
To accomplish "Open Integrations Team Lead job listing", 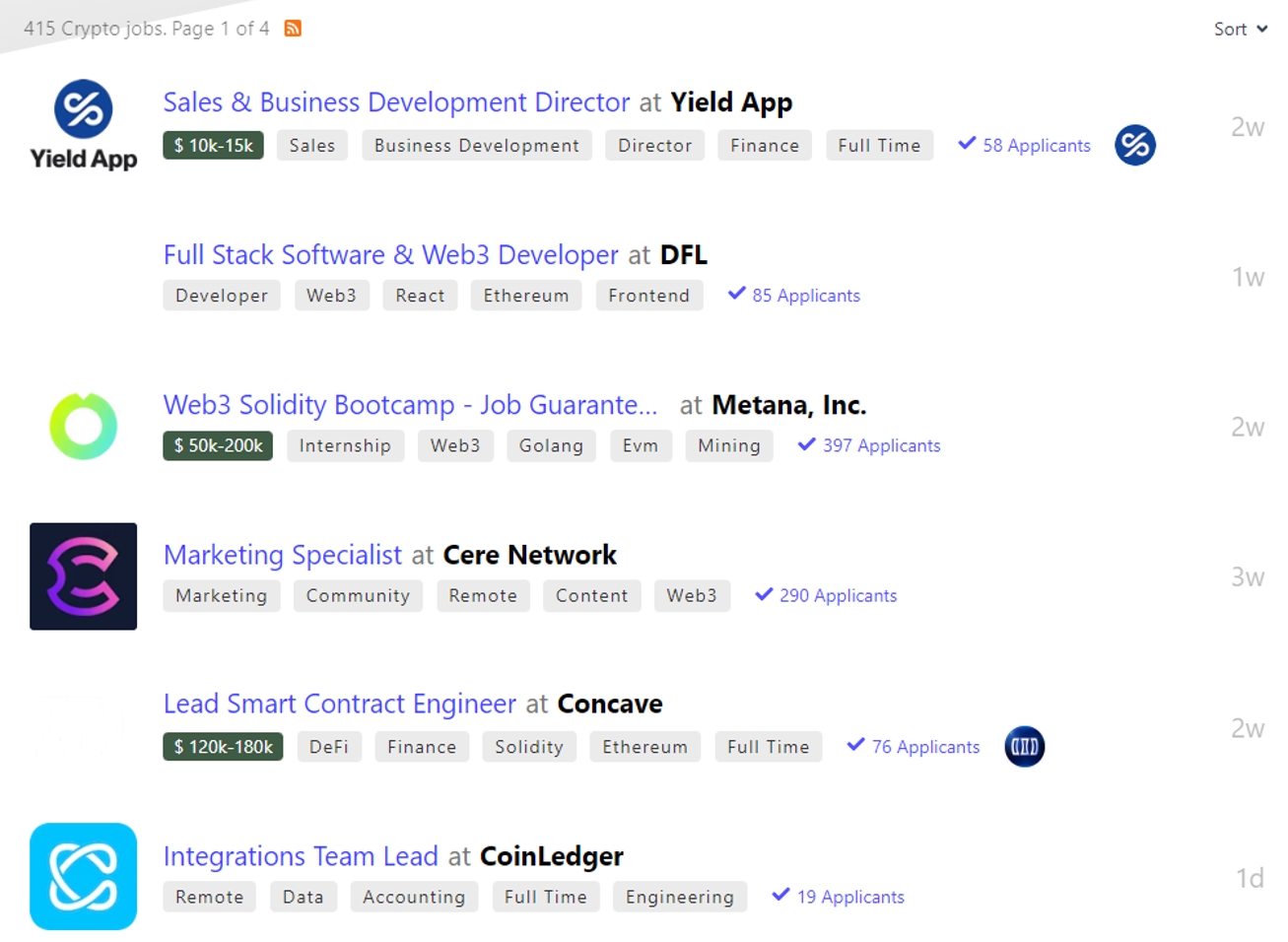I will (301, 856).
